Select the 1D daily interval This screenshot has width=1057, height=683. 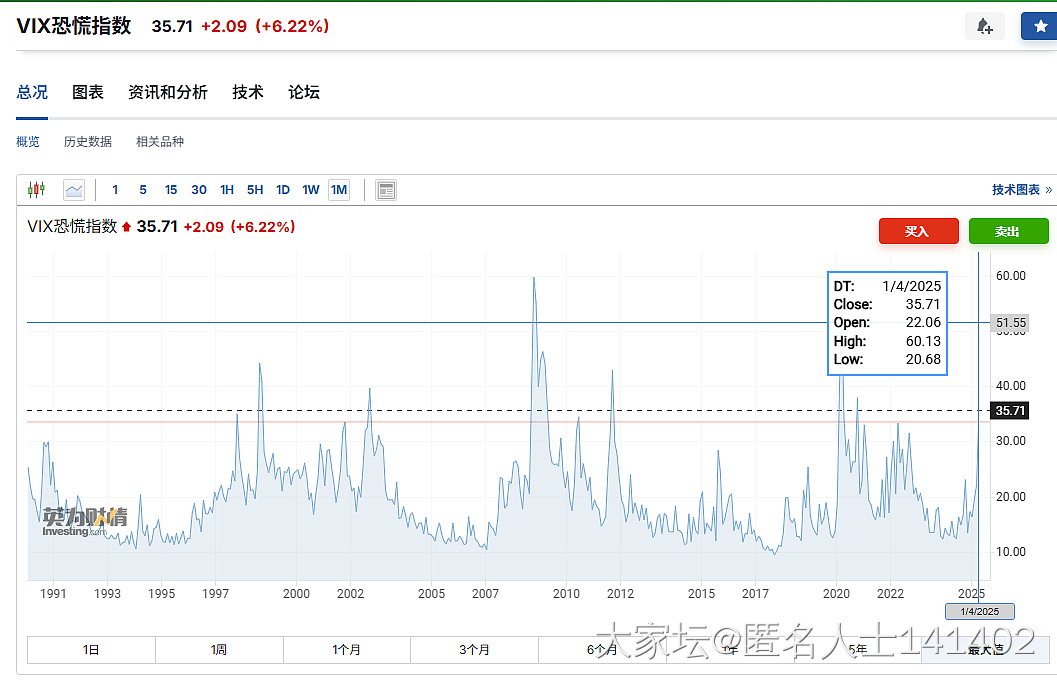pos(283,190)
